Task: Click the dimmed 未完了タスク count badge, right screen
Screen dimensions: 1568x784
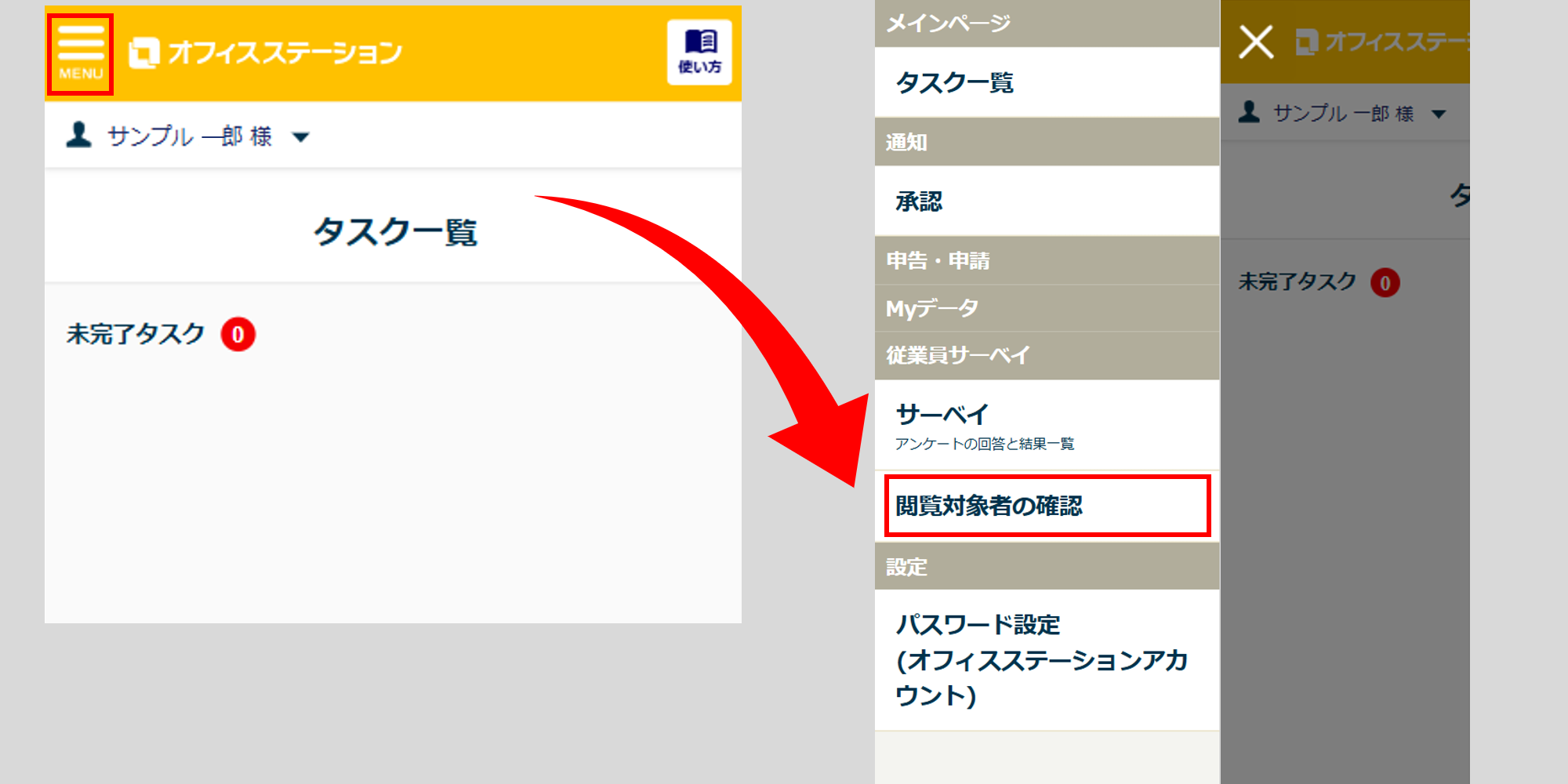Action: tap(1385, 283)
